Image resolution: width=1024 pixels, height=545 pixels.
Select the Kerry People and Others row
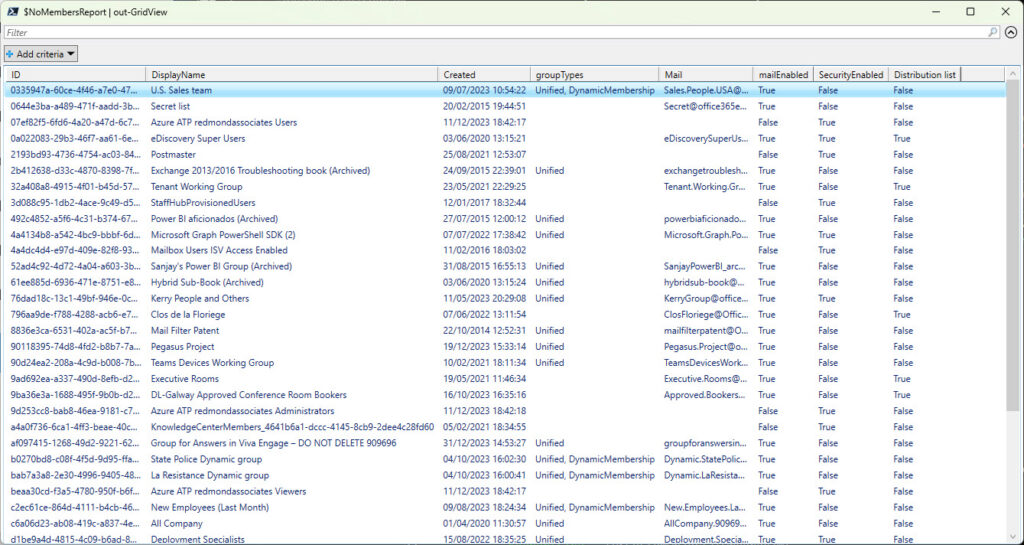[x=505, y=298]
